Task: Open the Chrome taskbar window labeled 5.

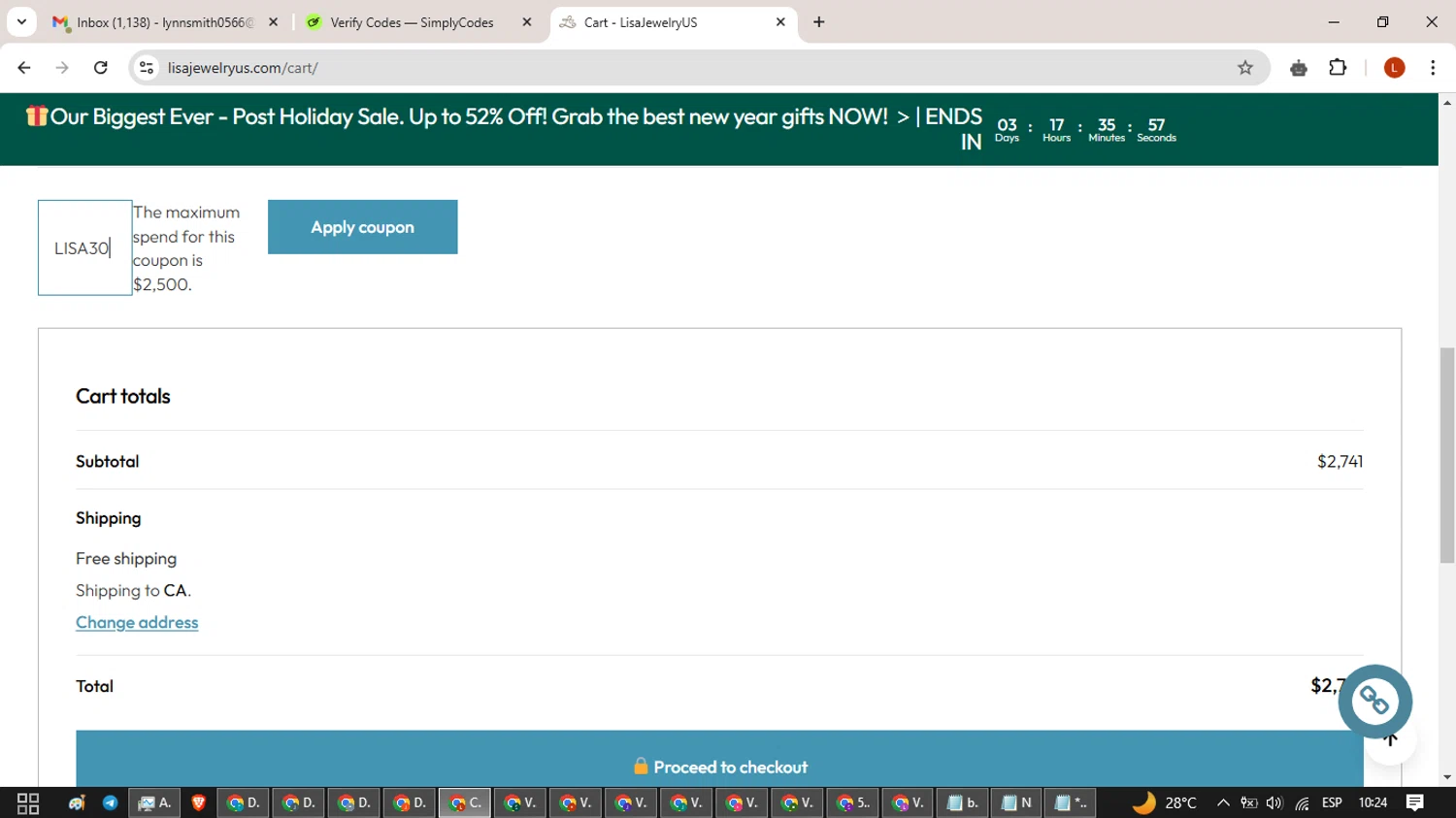Action: pos(853,803)
